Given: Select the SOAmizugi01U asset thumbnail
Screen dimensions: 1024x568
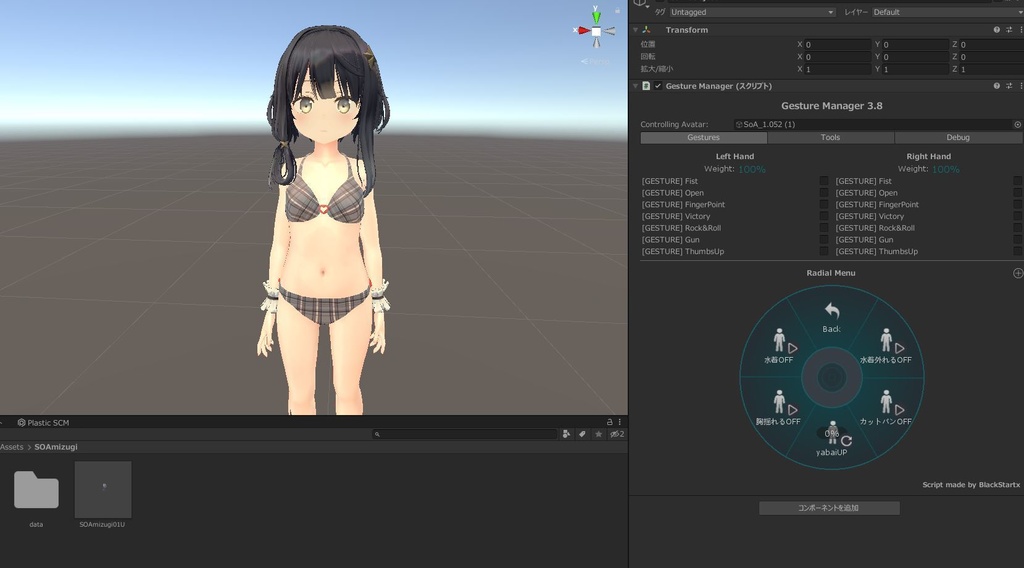Looking at the screenshot, I should [x=103, y=490].
